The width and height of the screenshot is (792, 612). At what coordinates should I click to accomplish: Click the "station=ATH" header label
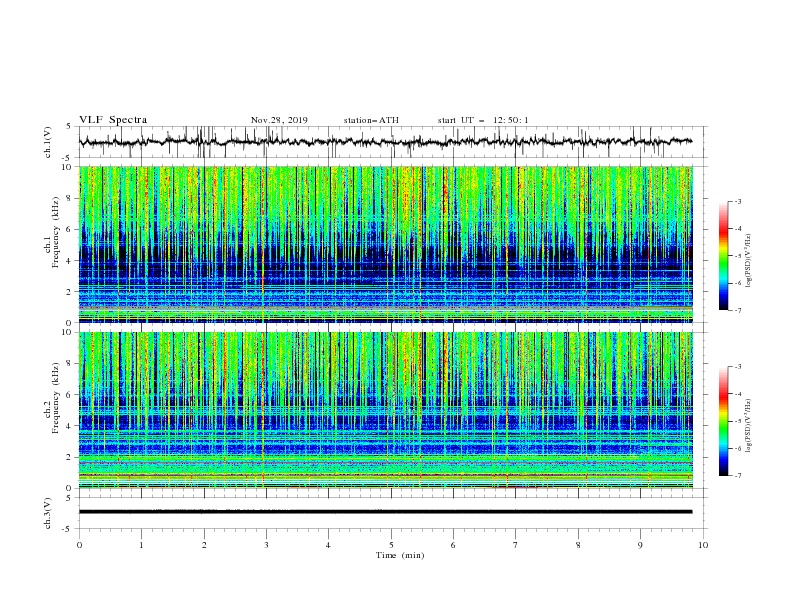click(x=371, y=120)
